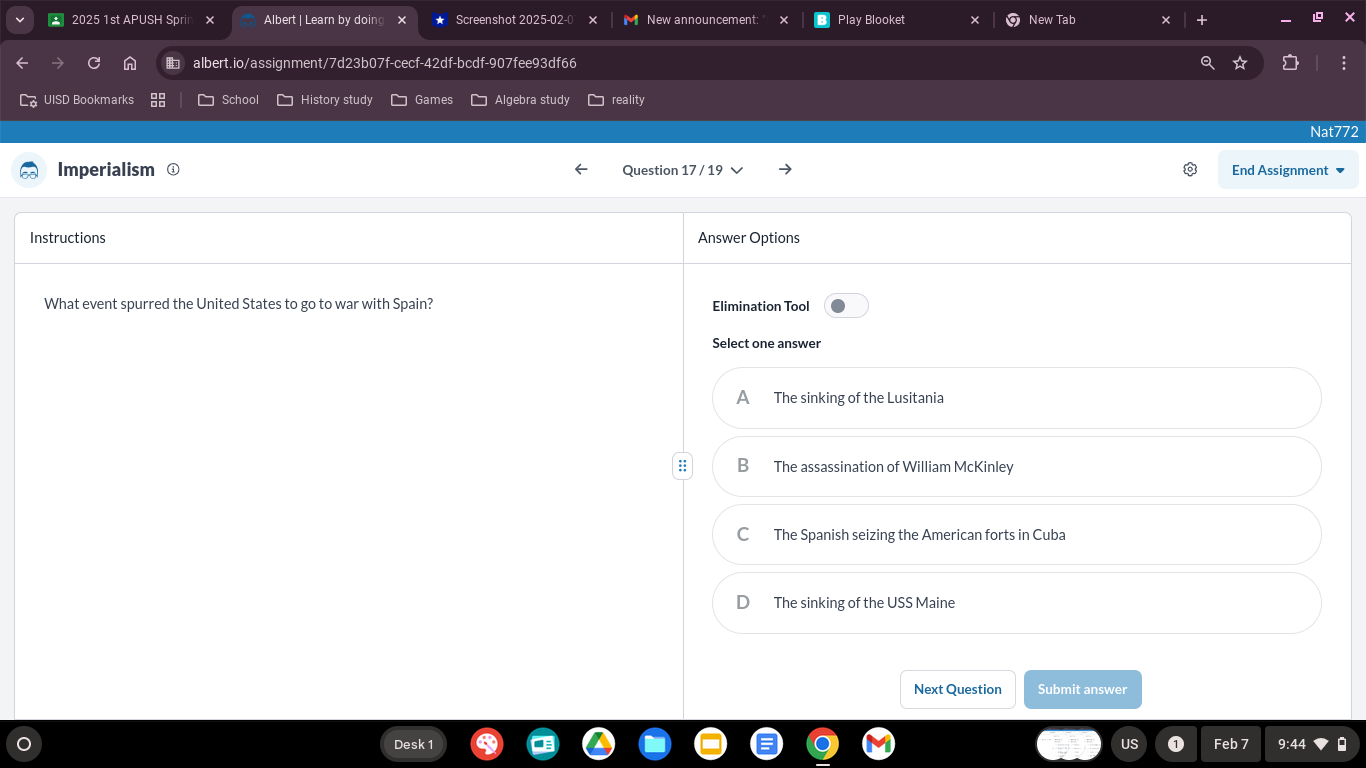1366x768 pixels.
Task: Open Google Slides from the shelf
Action: coord(711,744)
